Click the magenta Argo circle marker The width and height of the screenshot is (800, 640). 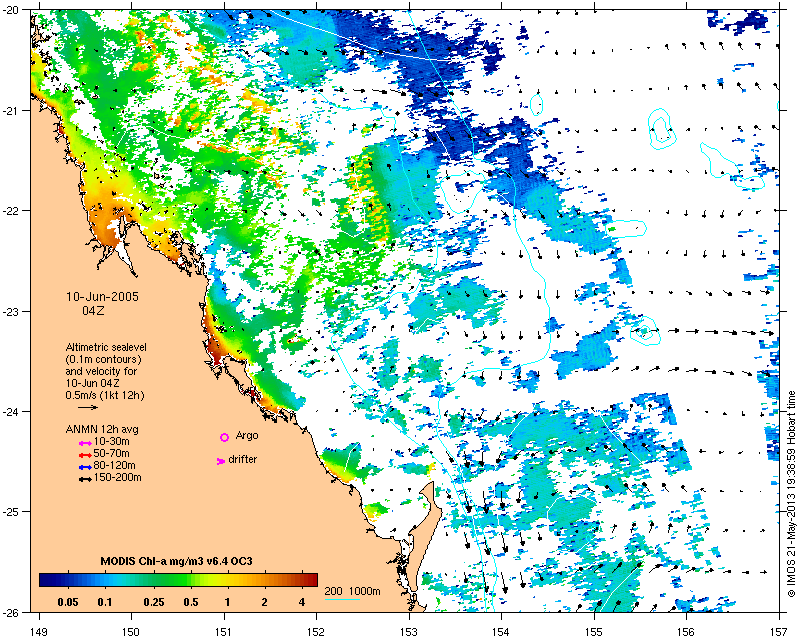click(224, 437)
